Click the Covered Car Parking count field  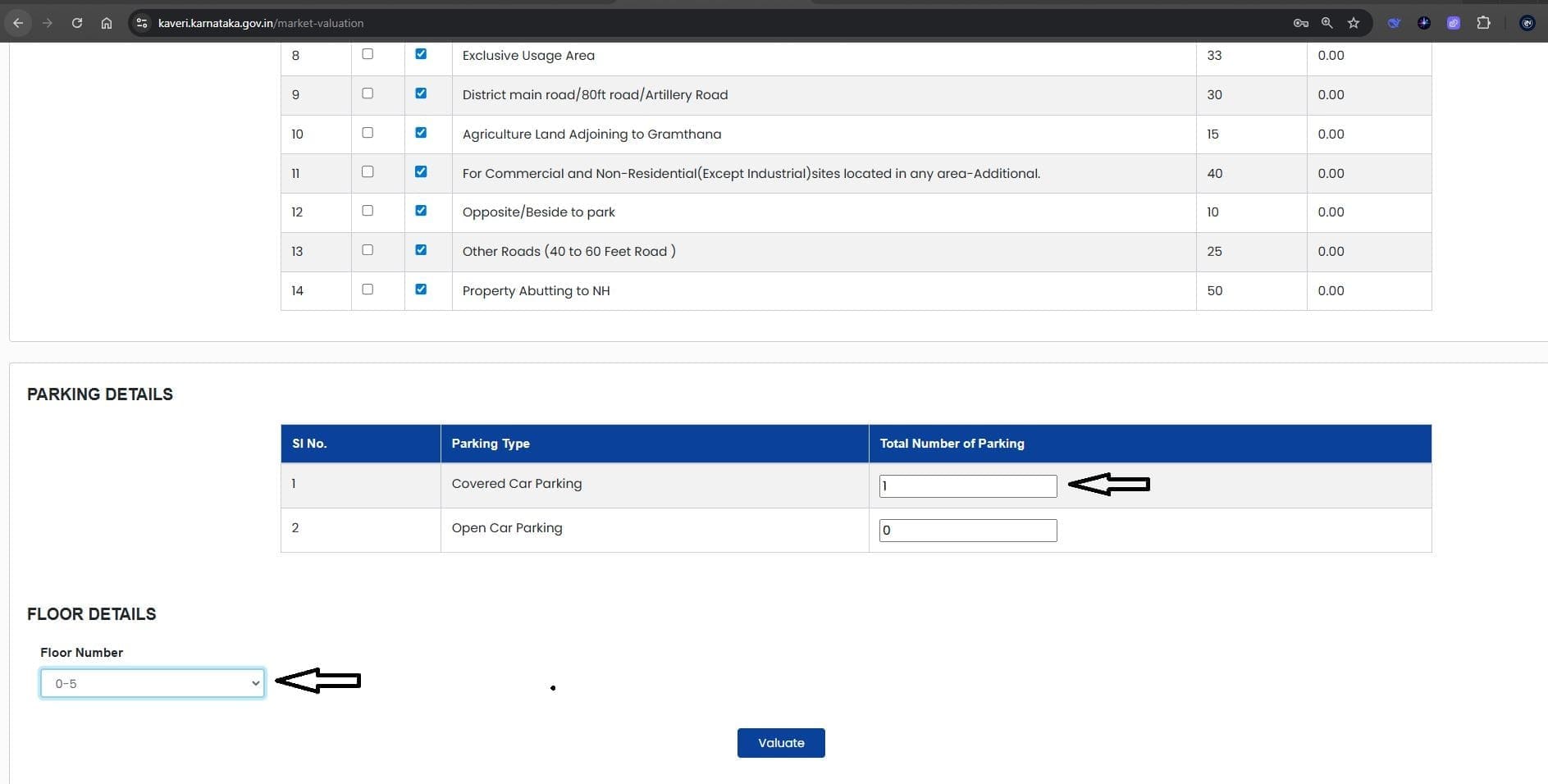[x=968, y=486]
